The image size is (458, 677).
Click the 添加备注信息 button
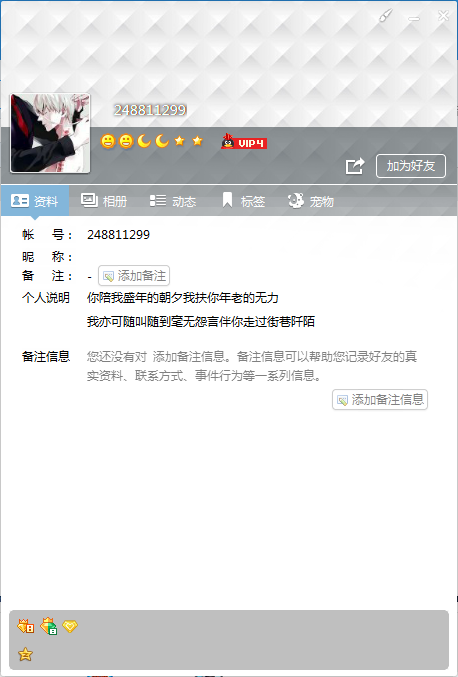380,399
